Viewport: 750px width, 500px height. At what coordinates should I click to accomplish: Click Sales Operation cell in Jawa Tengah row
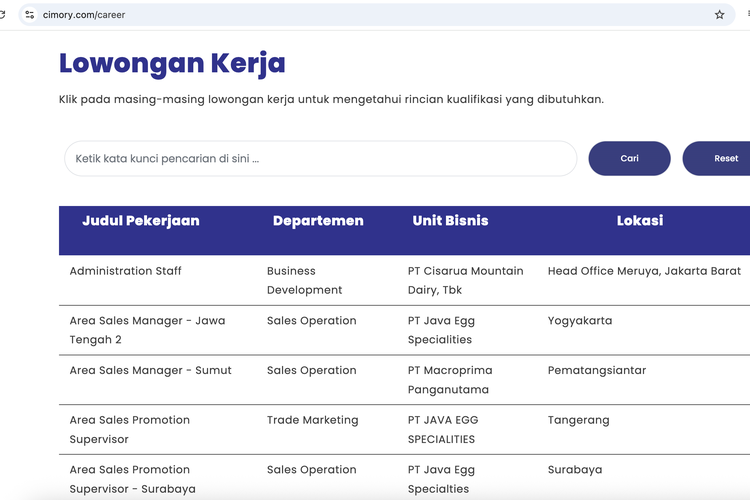(x=311, y=321)
